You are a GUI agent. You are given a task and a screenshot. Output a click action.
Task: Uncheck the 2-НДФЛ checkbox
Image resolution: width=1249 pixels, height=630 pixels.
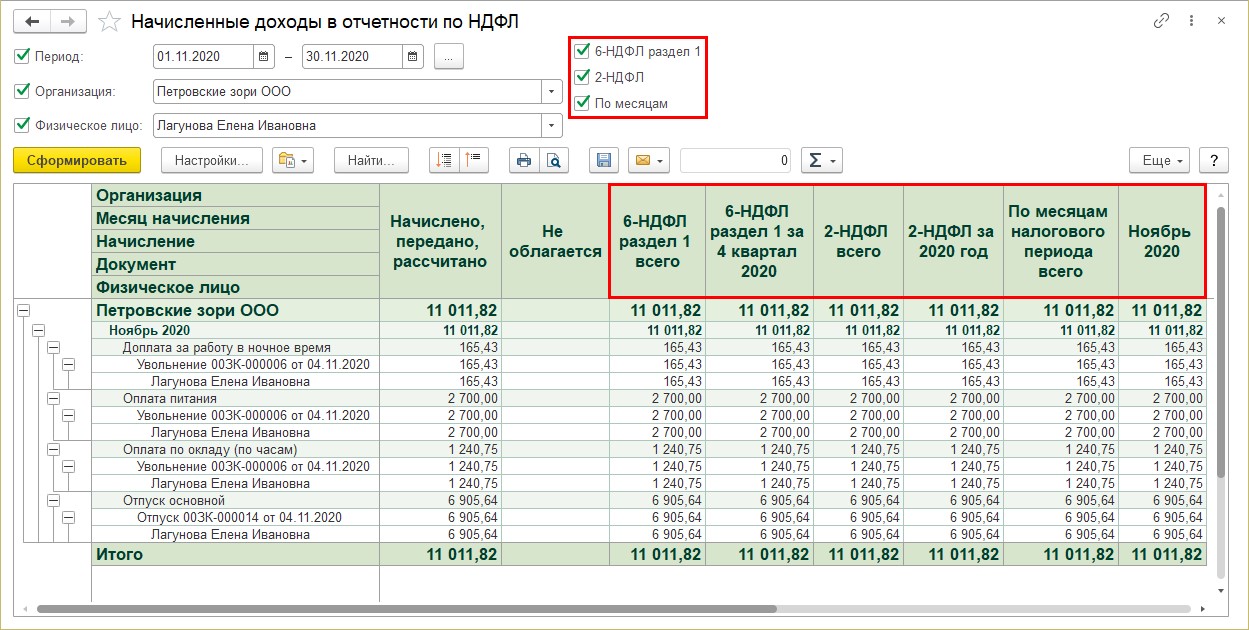pos(582,76)
